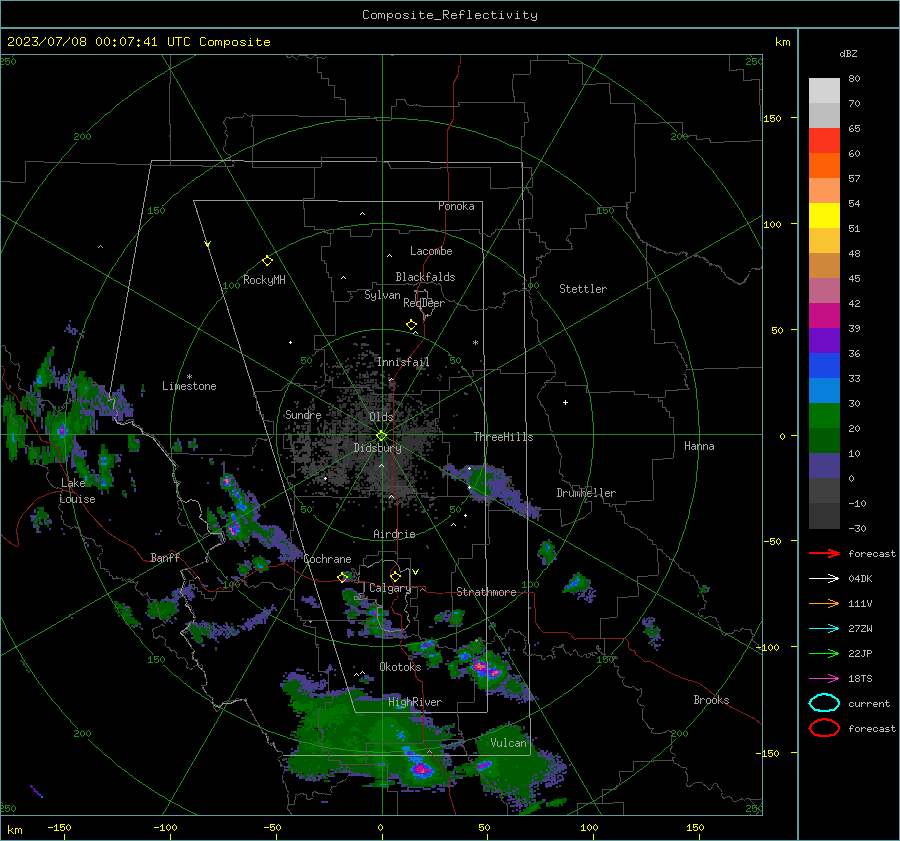Click the green 22JP arrow icon
The width and height of the screenshot is (900, 841).
coord(824,653)
